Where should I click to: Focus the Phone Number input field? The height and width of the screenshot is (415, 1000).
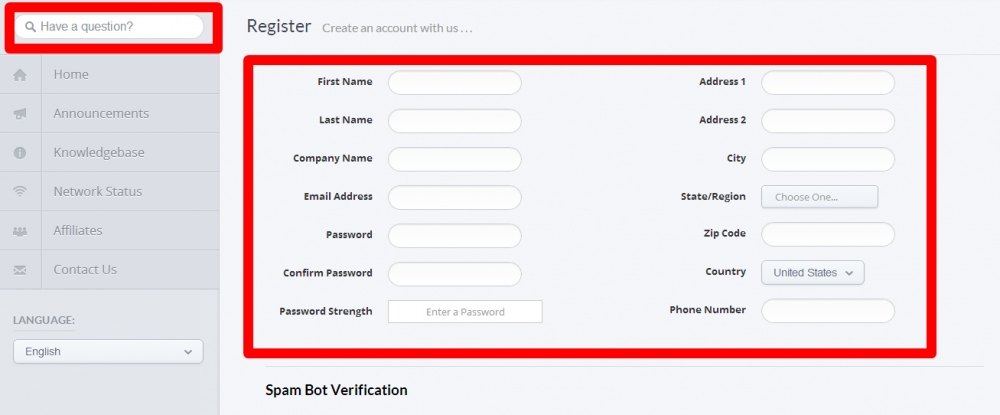coord(828,311)
